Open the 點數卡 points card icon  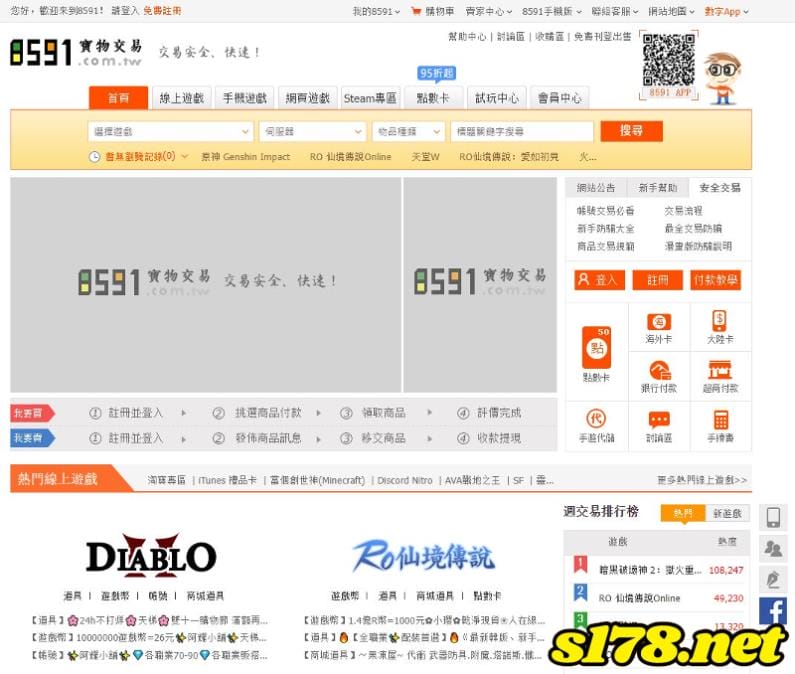tap(597, 347)
